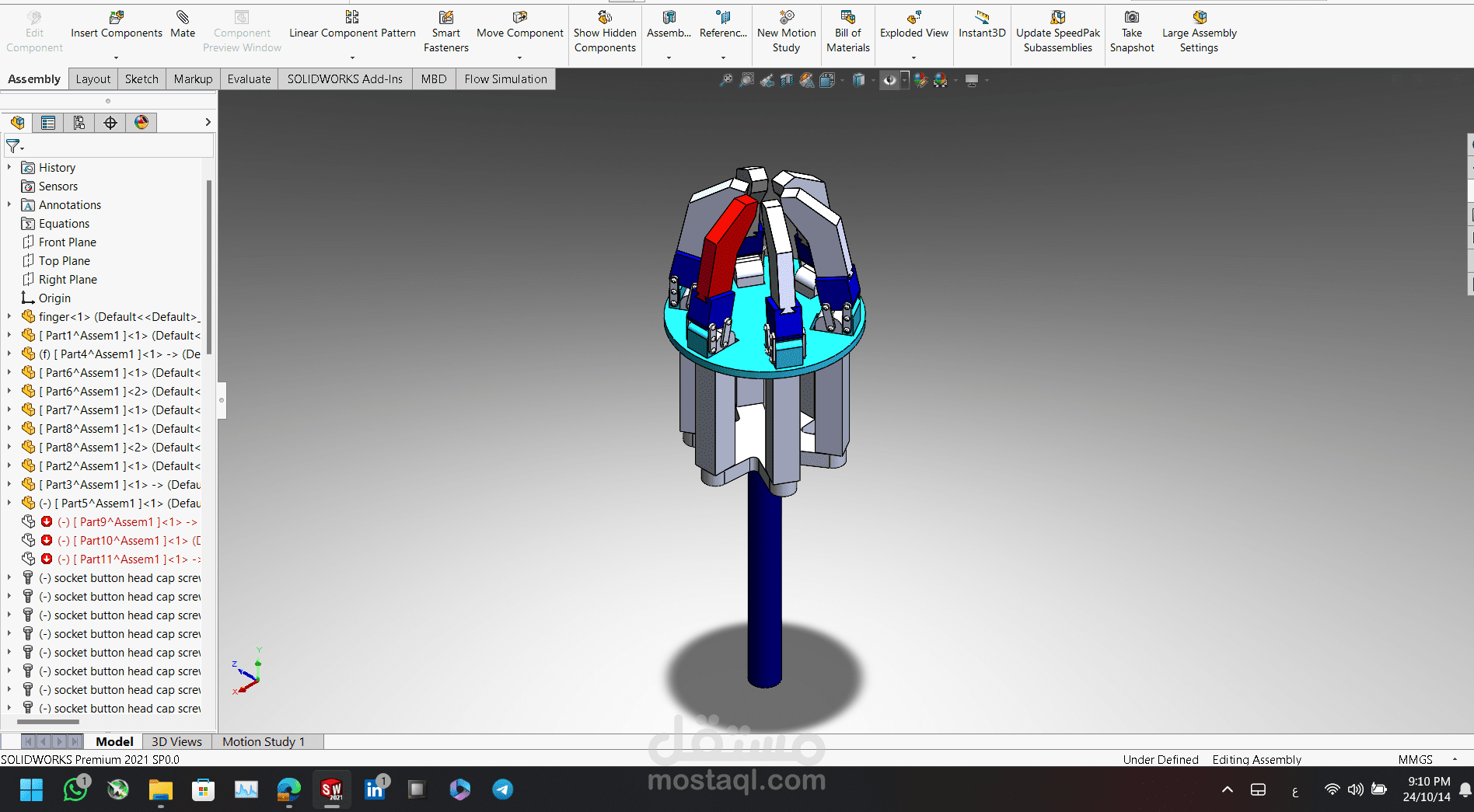Image resolution: width=1474 pixels, height=812 pixels.
Task: Toggle Hide/Show Items eye button
Action: tap(890, 80)
